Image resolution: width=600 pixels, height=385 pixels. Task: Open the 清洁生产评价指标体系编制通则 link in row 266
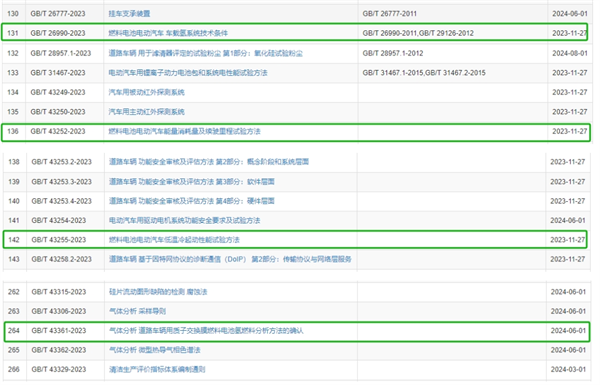coord(157,370)
